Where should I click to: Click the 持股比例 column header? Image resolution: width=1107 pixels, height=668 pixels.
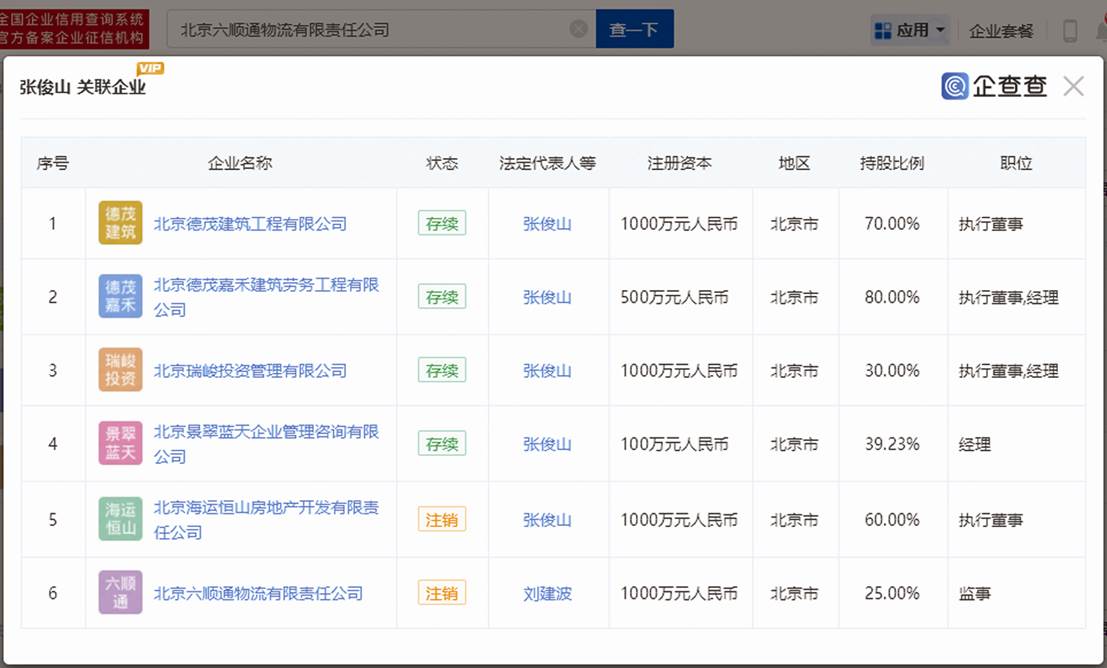pos(892,163)
